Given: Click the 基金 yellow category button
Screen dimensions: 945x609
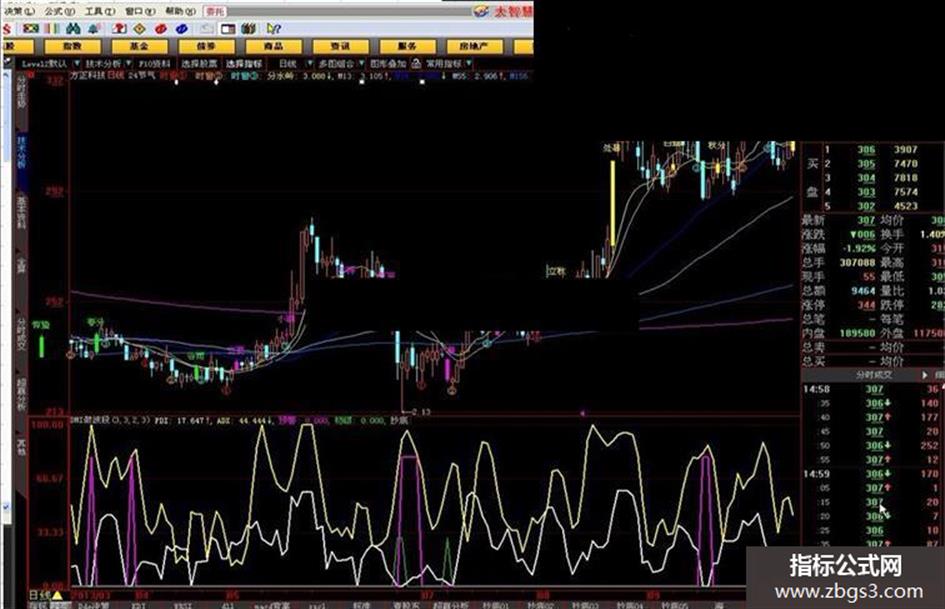Looking at the screenshot, I should [x=139, y=46].
